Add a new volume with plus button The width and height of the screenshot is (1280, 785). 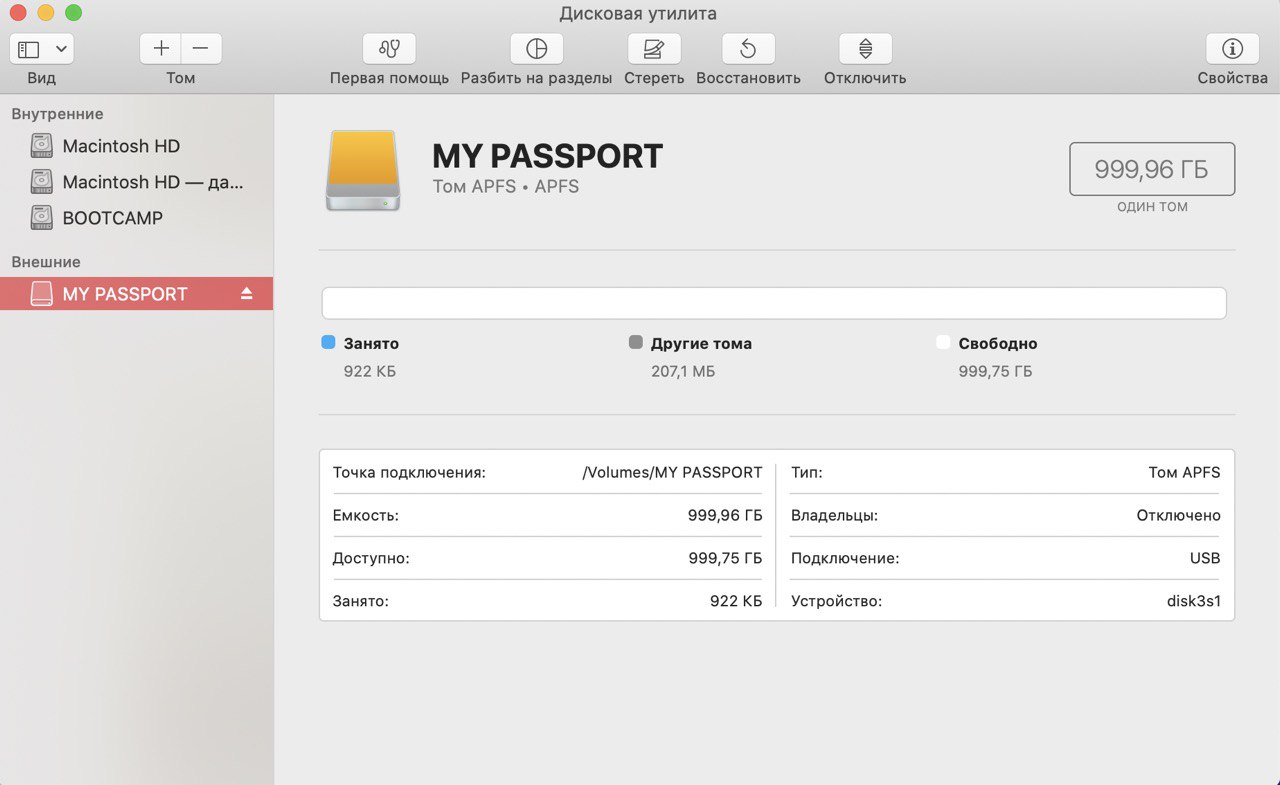point(160,48)
